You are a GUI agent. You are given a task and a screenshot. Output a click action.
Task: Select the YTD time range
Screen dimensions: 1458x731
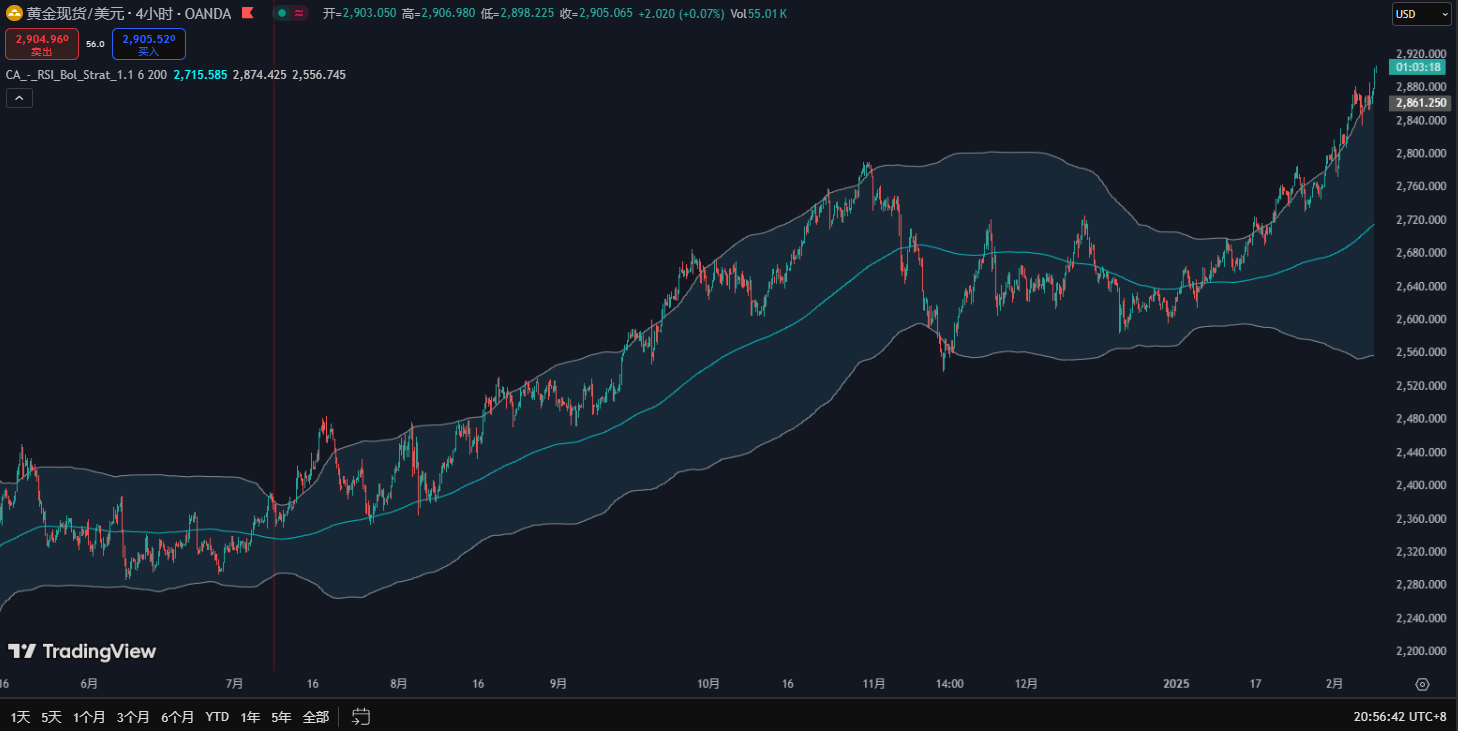(217, 717)
